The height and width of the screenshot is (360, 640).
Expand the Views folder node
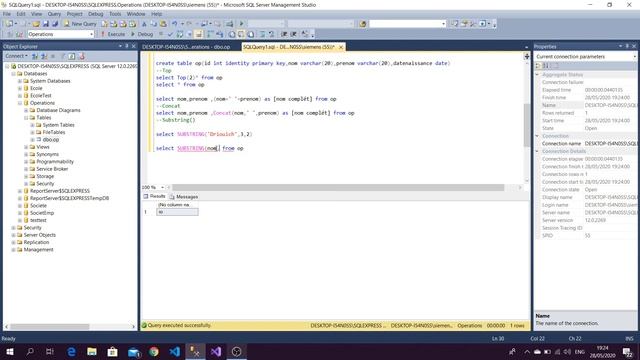tap(26, 147)
